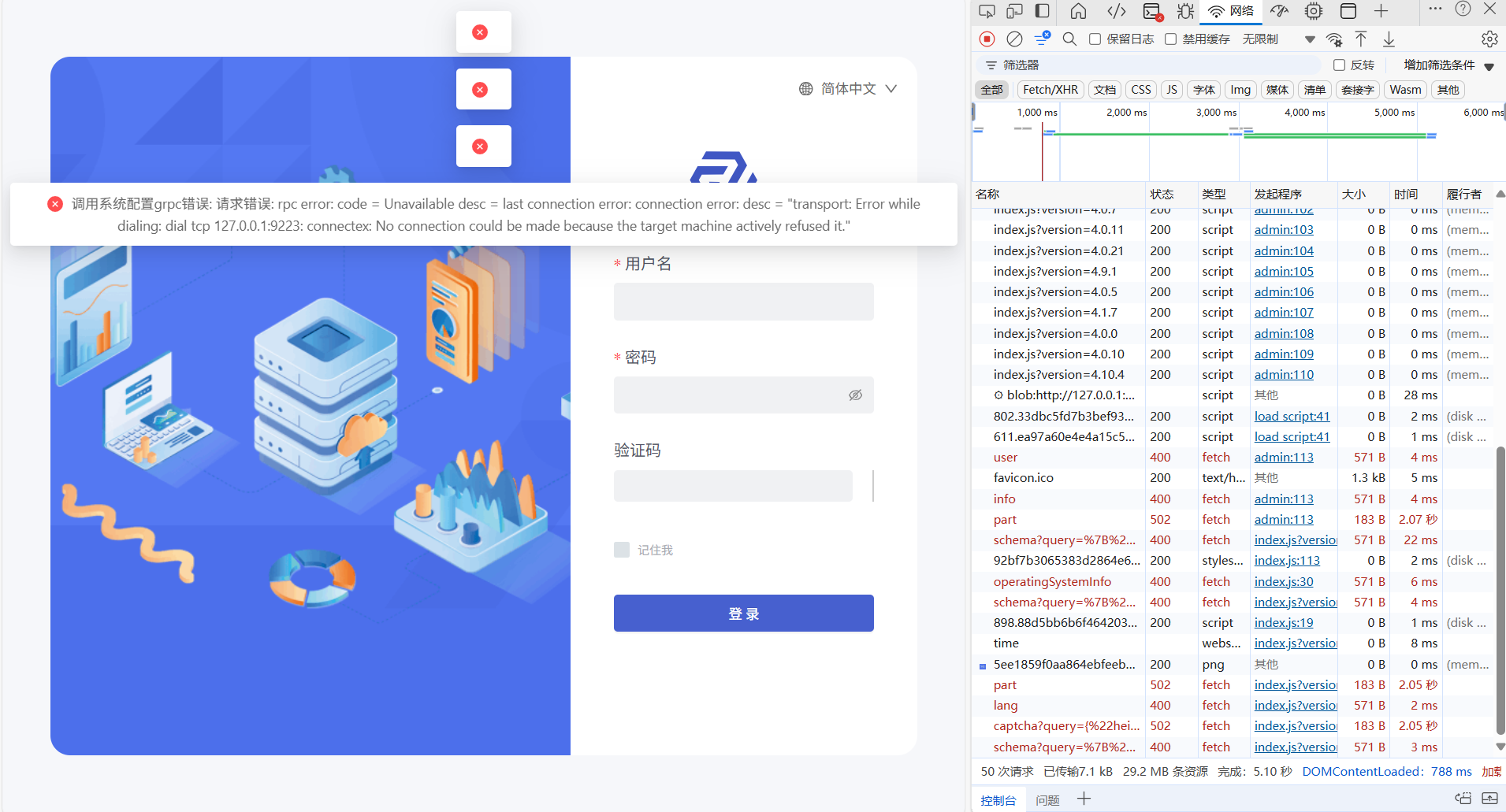Activate the inspect element picker tool
The height and width of the screenshot is (812, 1506).
click(987, 11)
